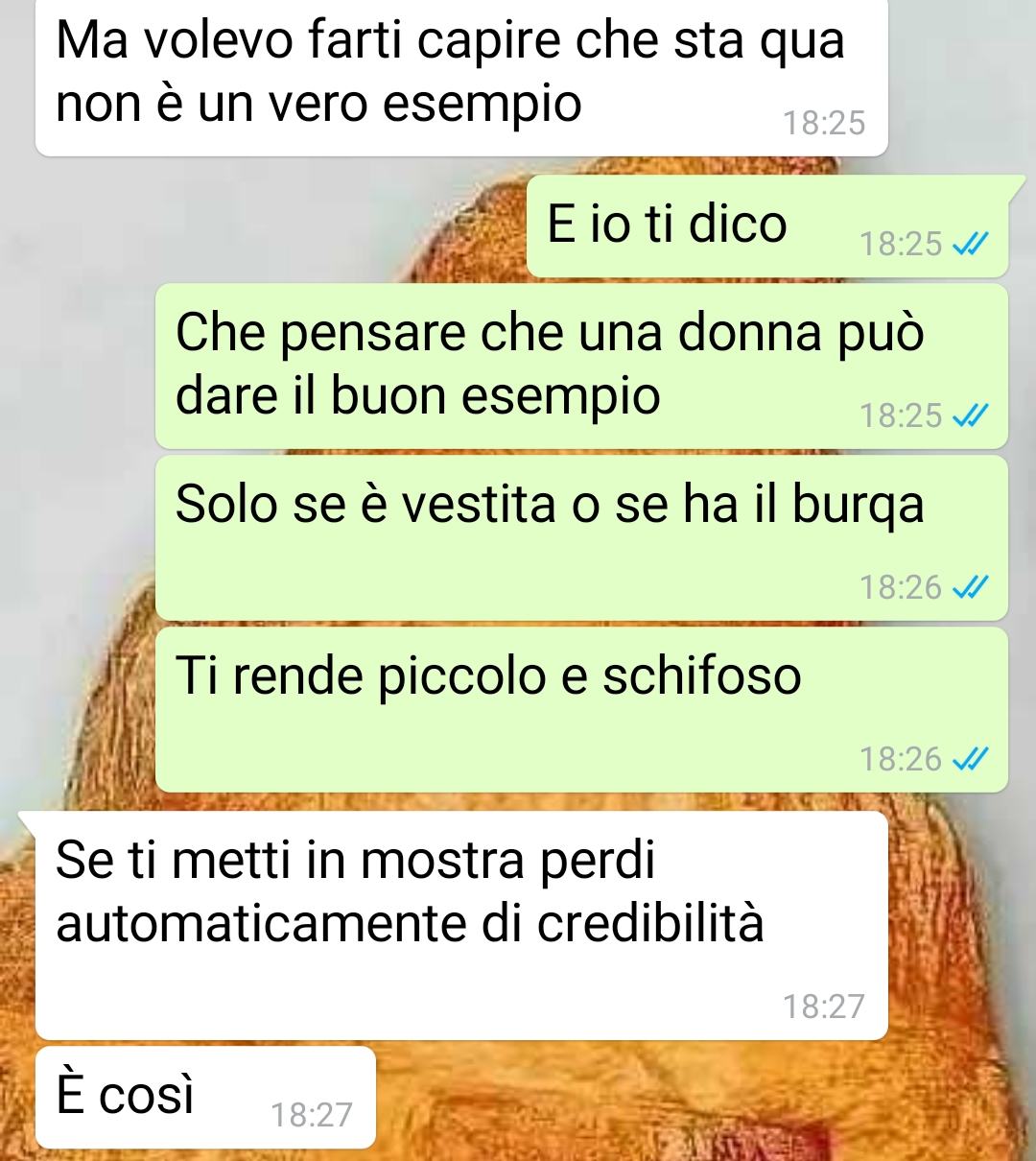This screenshot has width=1036, height=1161.
Task: Click the 18:26 timestamp under 'piccolo e schifoso'
Action: click(x=901, y=759)
